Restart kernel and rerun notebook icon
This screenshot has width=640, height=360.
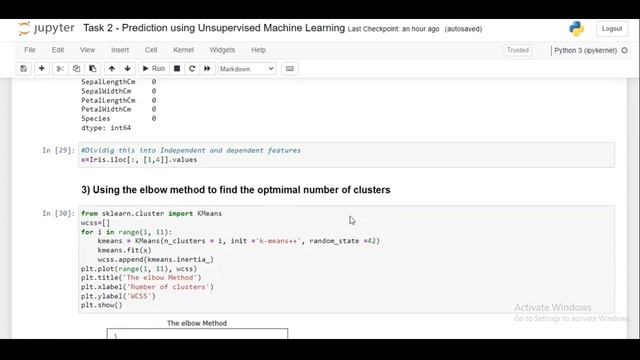click(207, 69)
